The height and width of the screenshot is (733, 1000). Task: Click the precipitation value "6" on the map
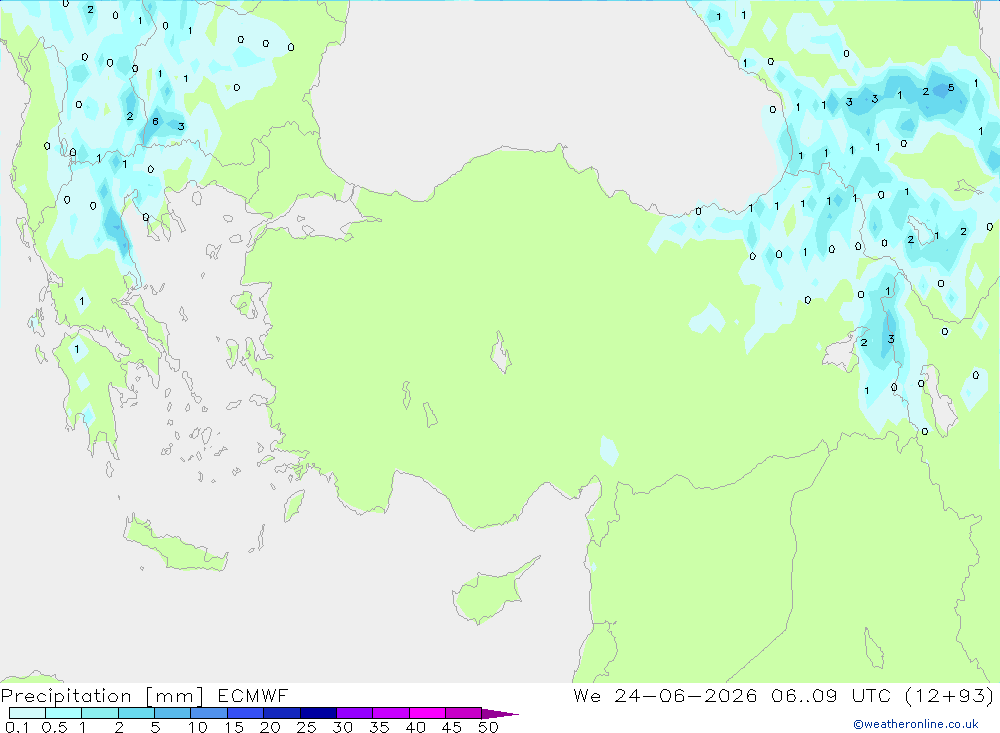click(155, 121)
